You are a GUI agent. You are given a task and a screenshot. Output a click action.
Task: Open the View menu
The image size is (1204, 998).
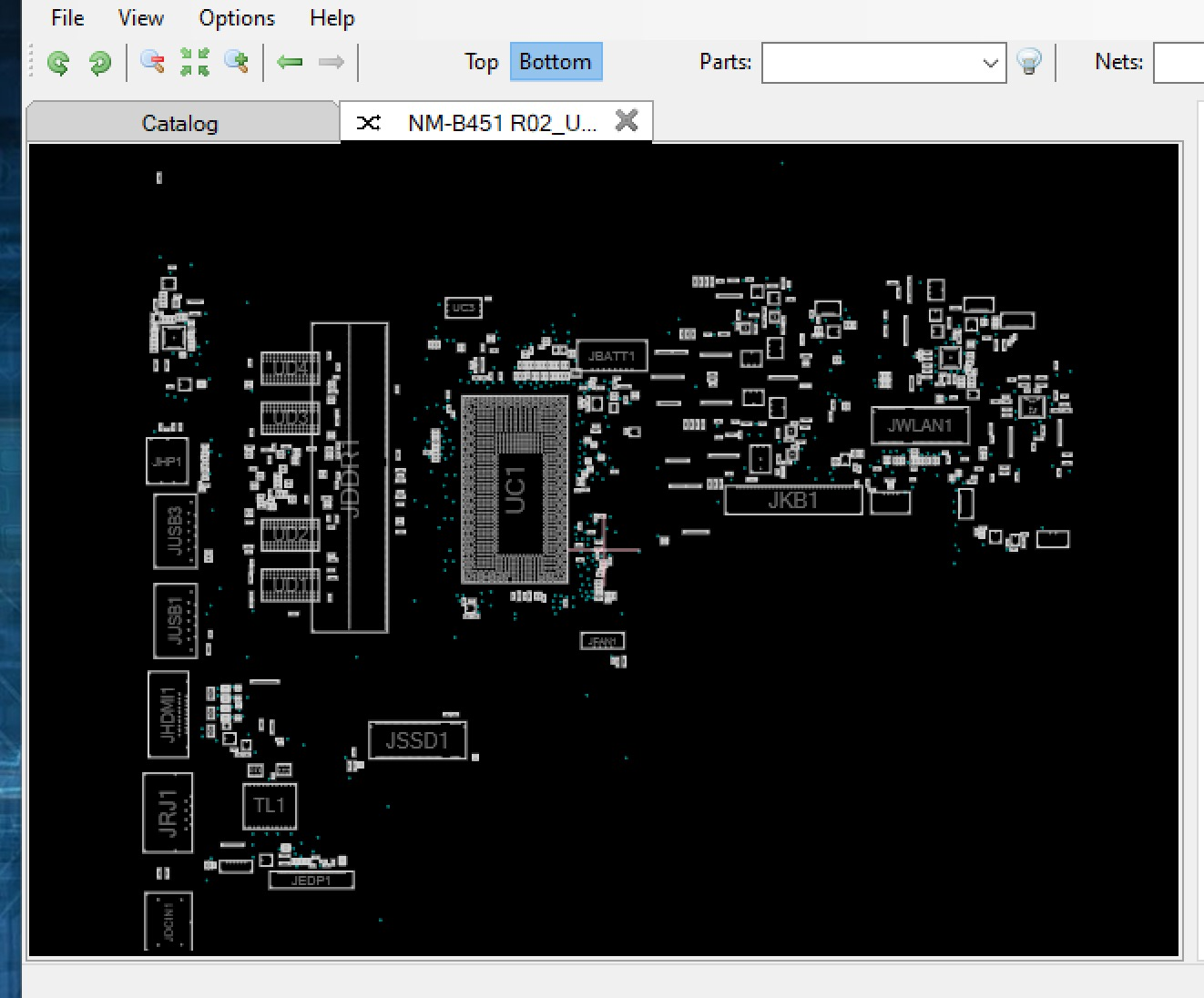click(x=141, y=18)
